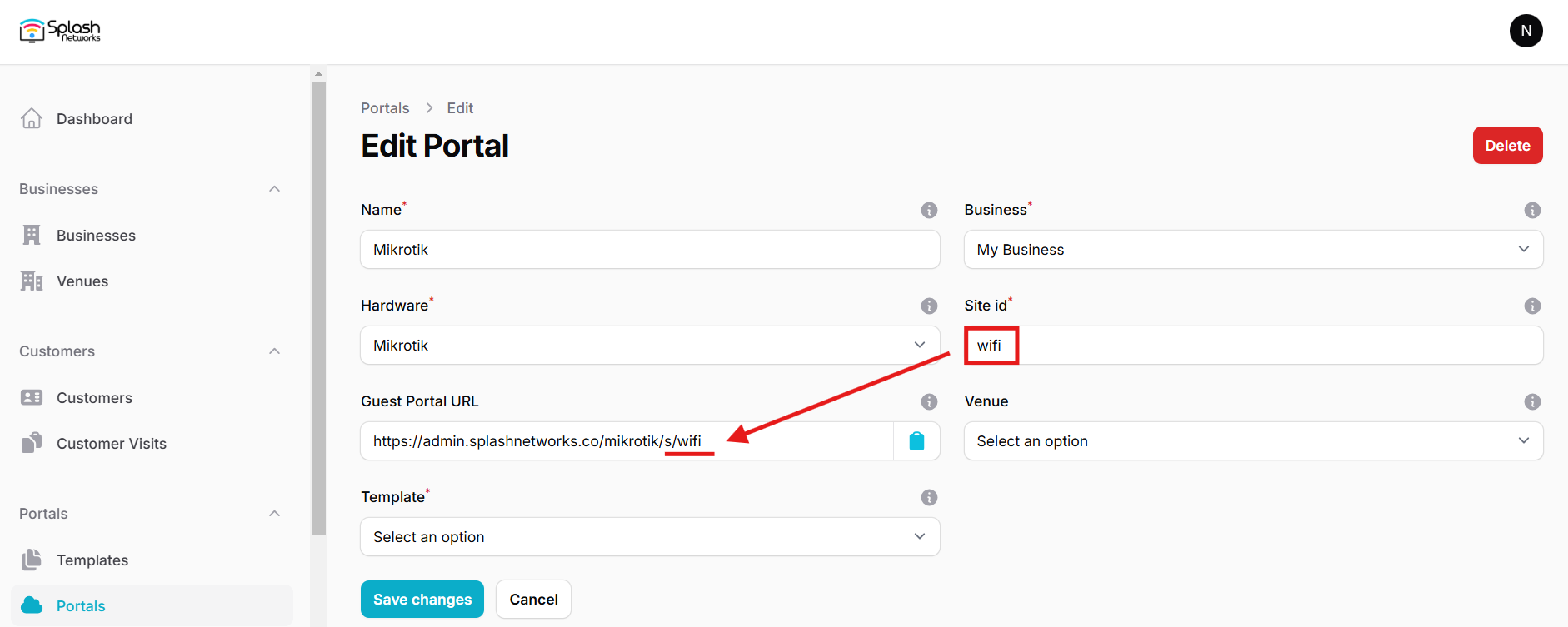Show info tooltip for Site id field
1568x627 pixels.
tap(1532, 306)
